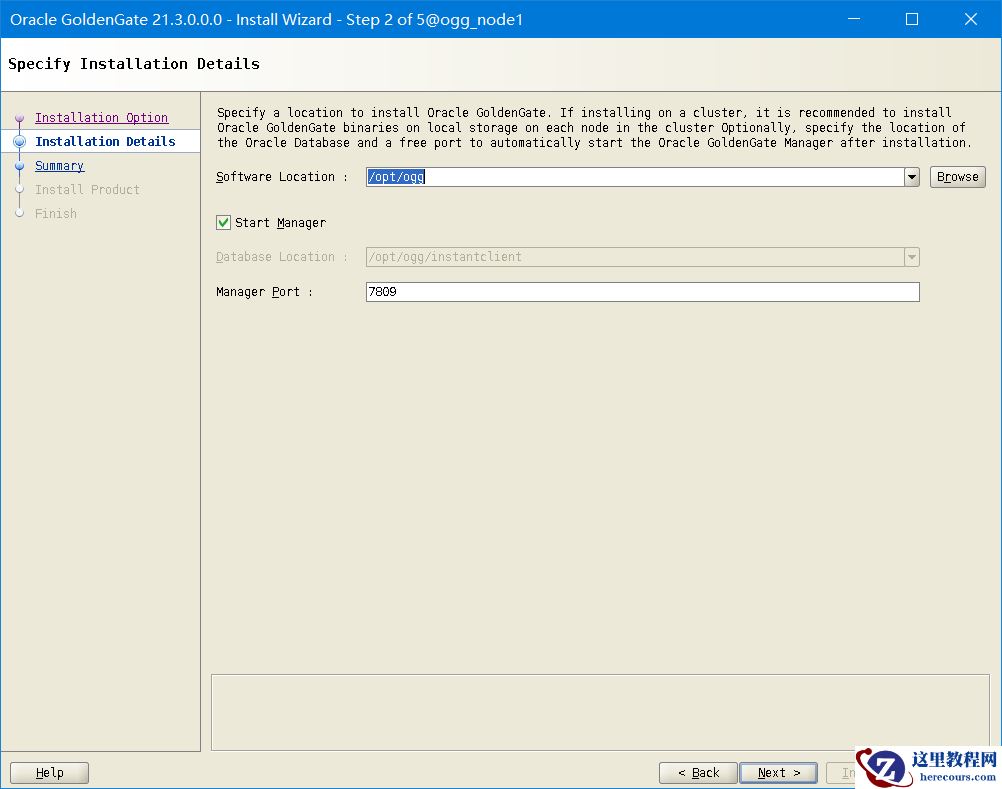Click the Finish step label

tap(55, 214)
